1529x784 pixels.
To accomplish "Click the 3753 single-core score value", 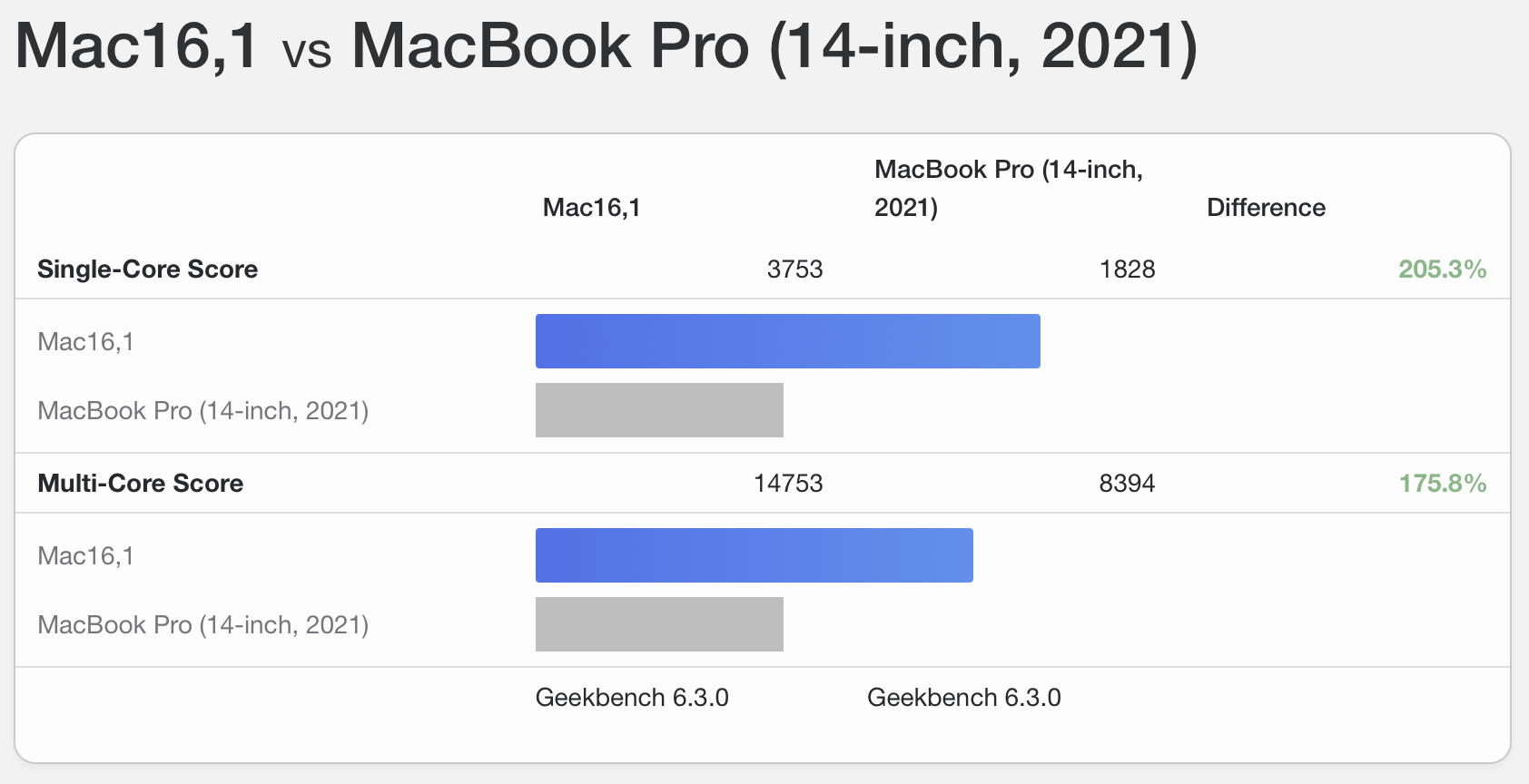I will pyautogui.click(x=794, y=269).
